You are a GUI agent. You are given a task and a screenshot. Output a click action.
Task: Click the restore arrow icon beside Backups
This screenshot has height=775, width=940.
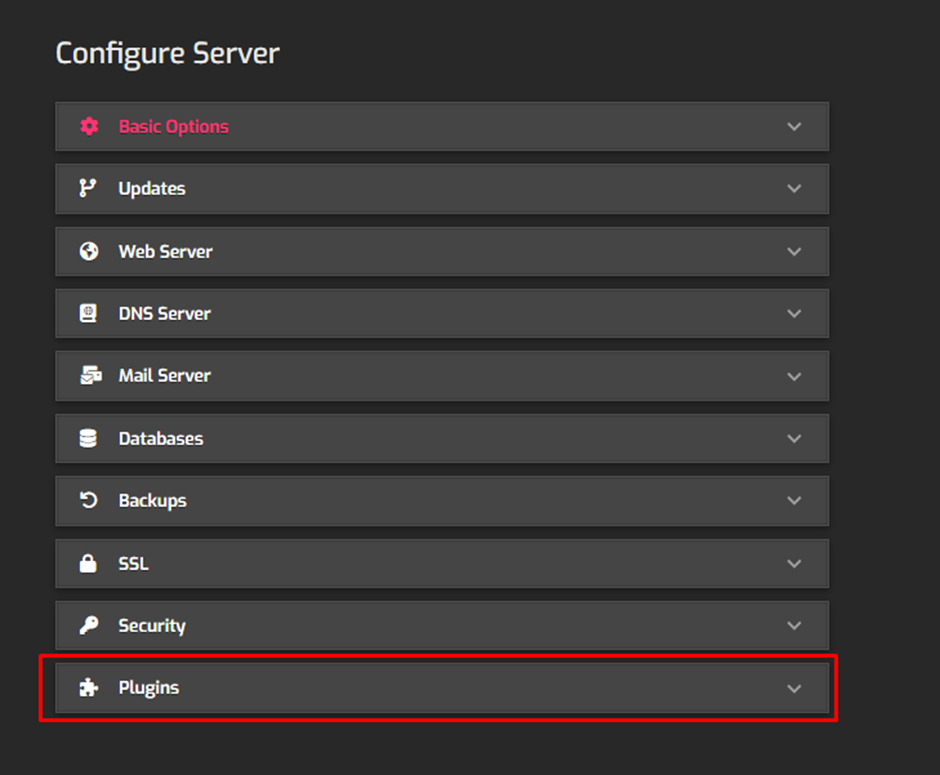pyautogui.click(x=89, y=500)
